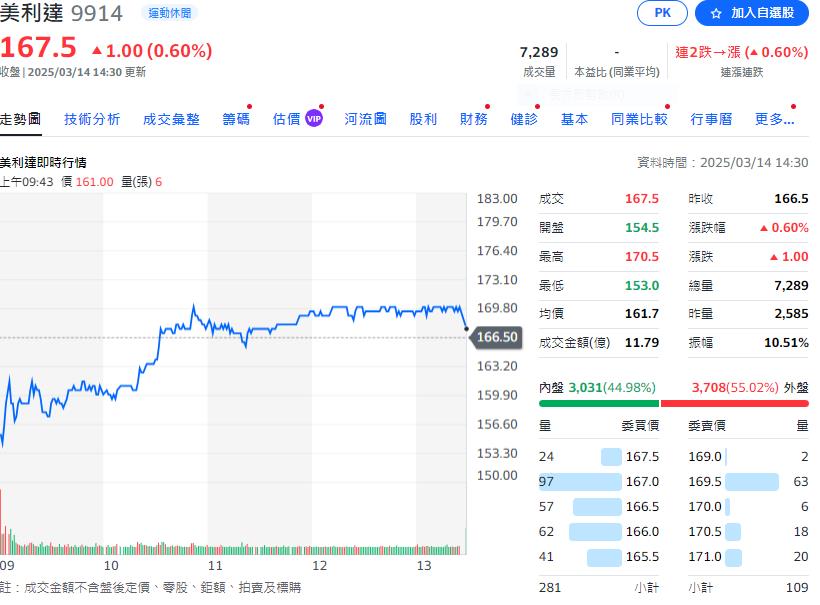Image resolution: width=820 pixels, height=605 pixels.
Task: Switch to the 走勢圖 tab
Action: (20, 119)
